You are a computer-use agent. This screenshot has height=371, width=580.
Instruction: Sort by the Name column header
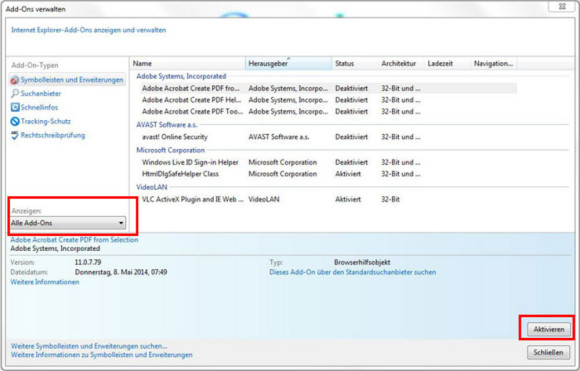(x=188, y=64)
